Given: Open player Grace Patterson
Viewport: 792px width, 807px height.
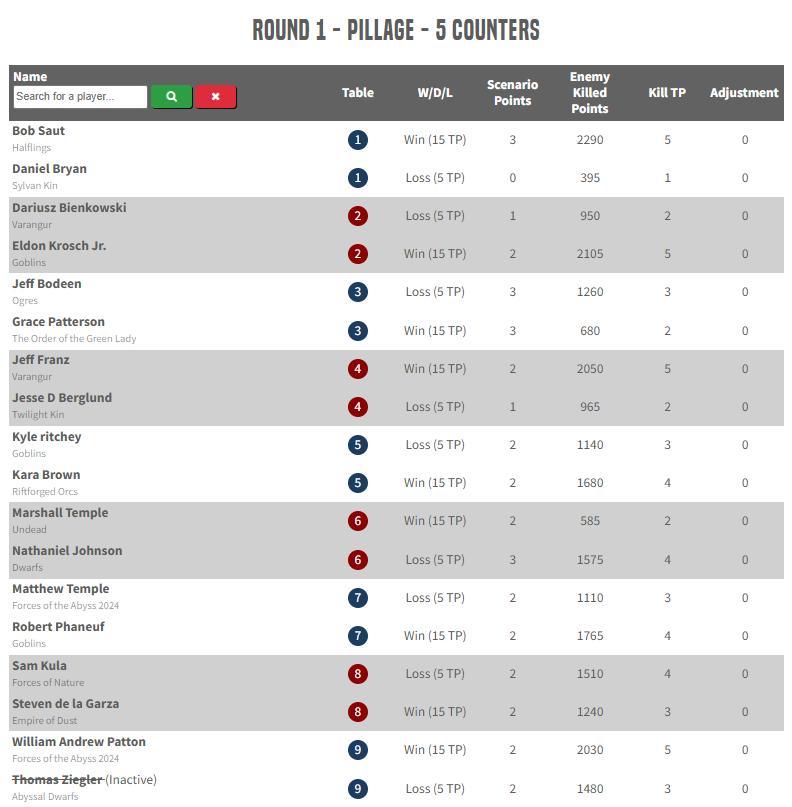Looking at the screenshot, I should 58,322.
